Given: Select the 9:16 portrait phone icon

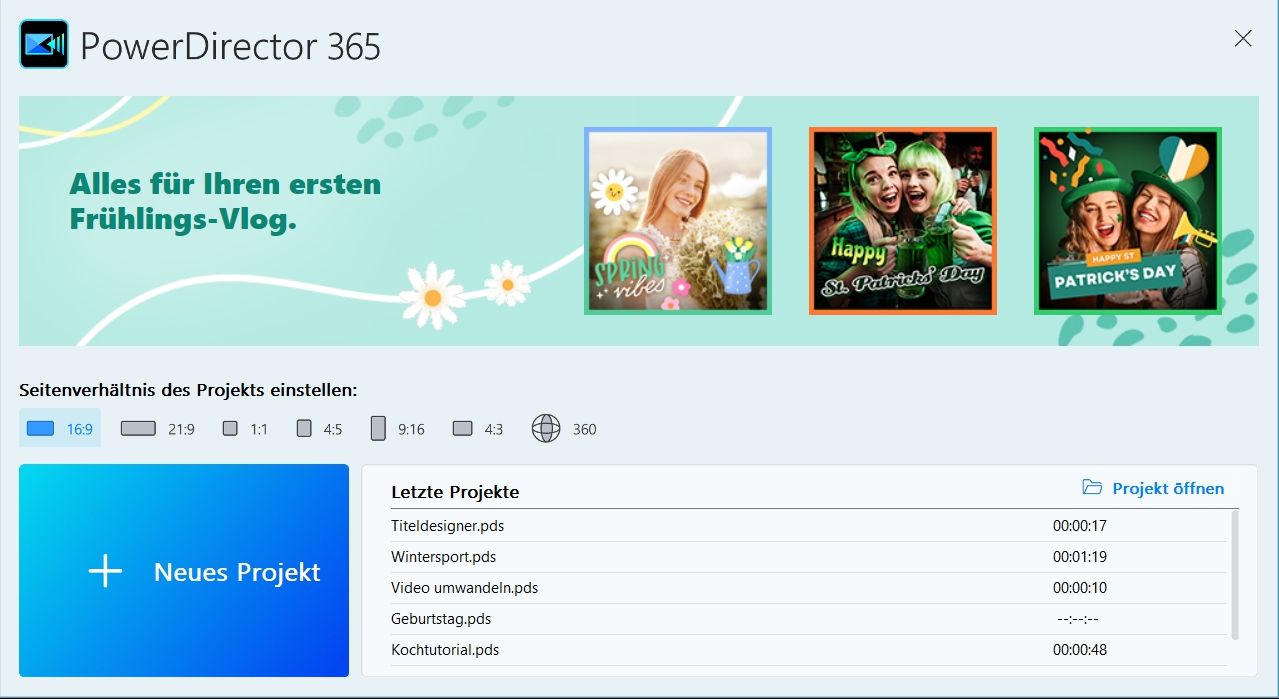Looking at the screenshot, I should pyautogui.click(x=378, y=429).
